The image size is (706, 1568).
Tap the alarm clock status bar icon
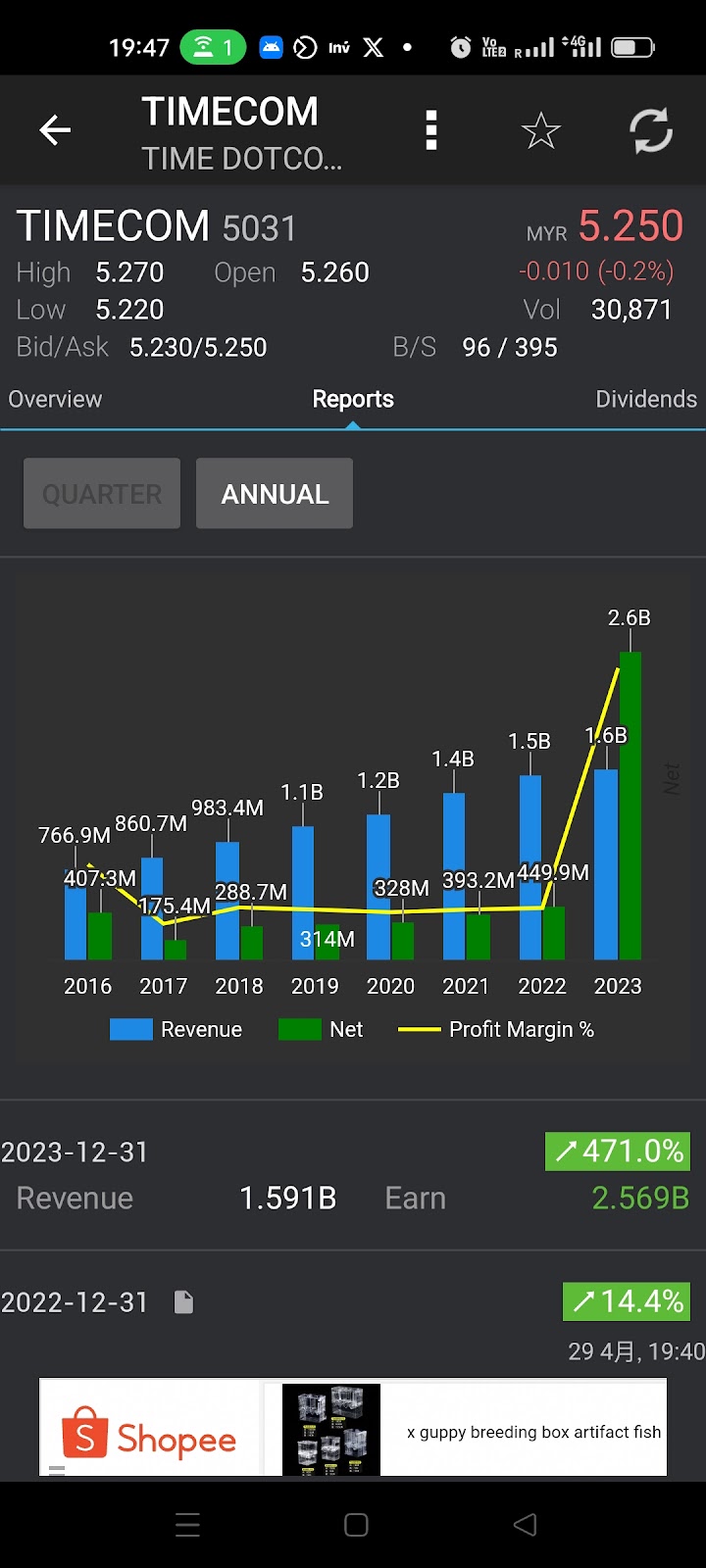coord(460,47)
